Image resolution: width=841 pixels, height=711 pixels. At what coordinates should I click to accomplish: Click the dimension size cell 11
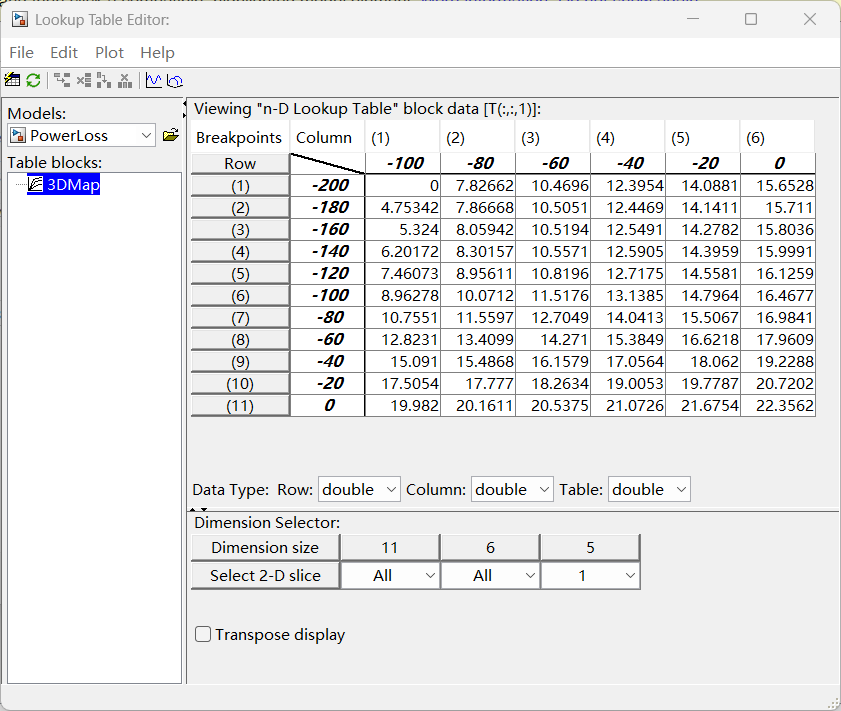[390, 547]
